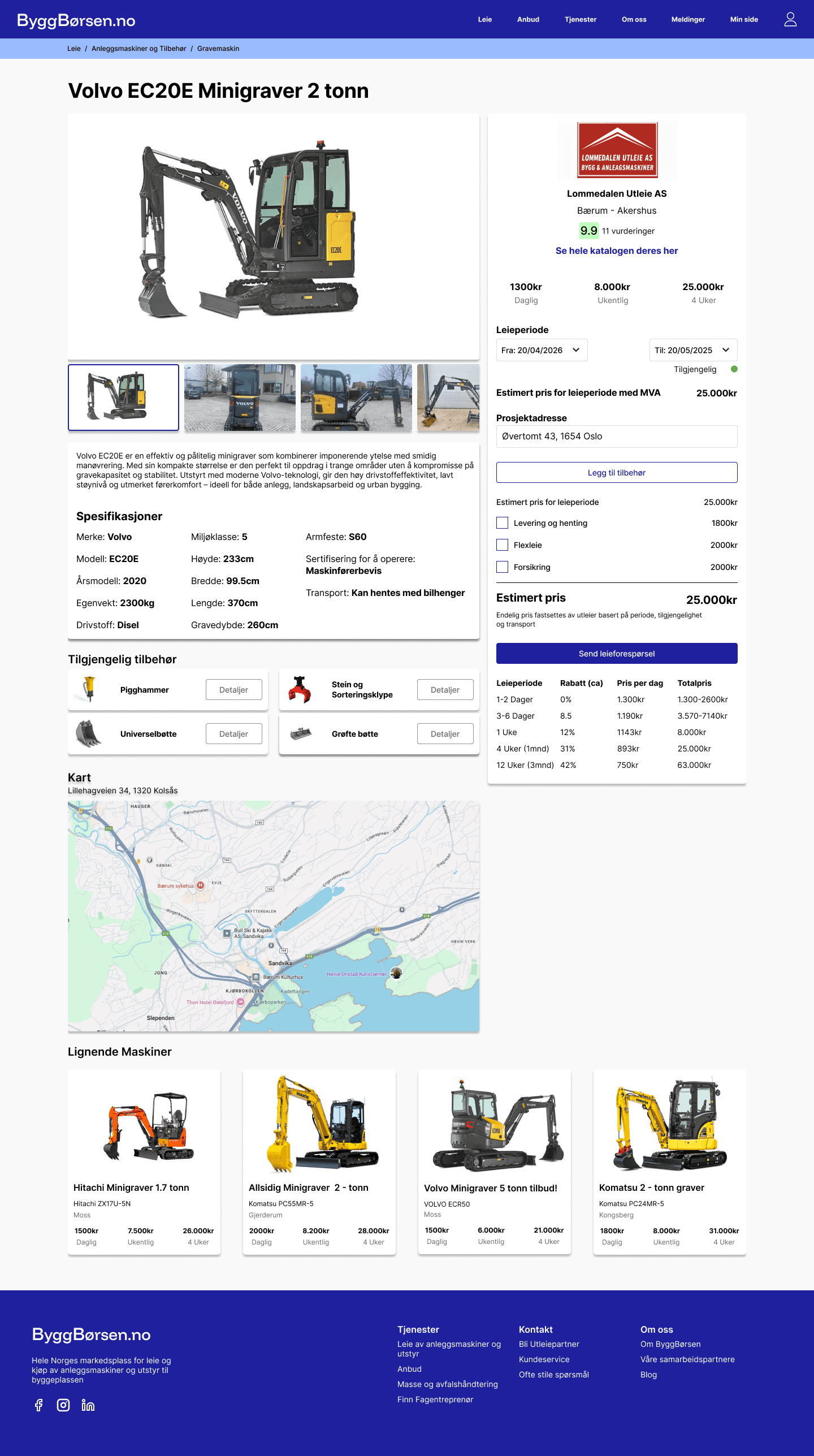This screenshot has width=814, height=1456.
Task: Select the partially visible fourth thumbnail
Action: tap(448, 398)
